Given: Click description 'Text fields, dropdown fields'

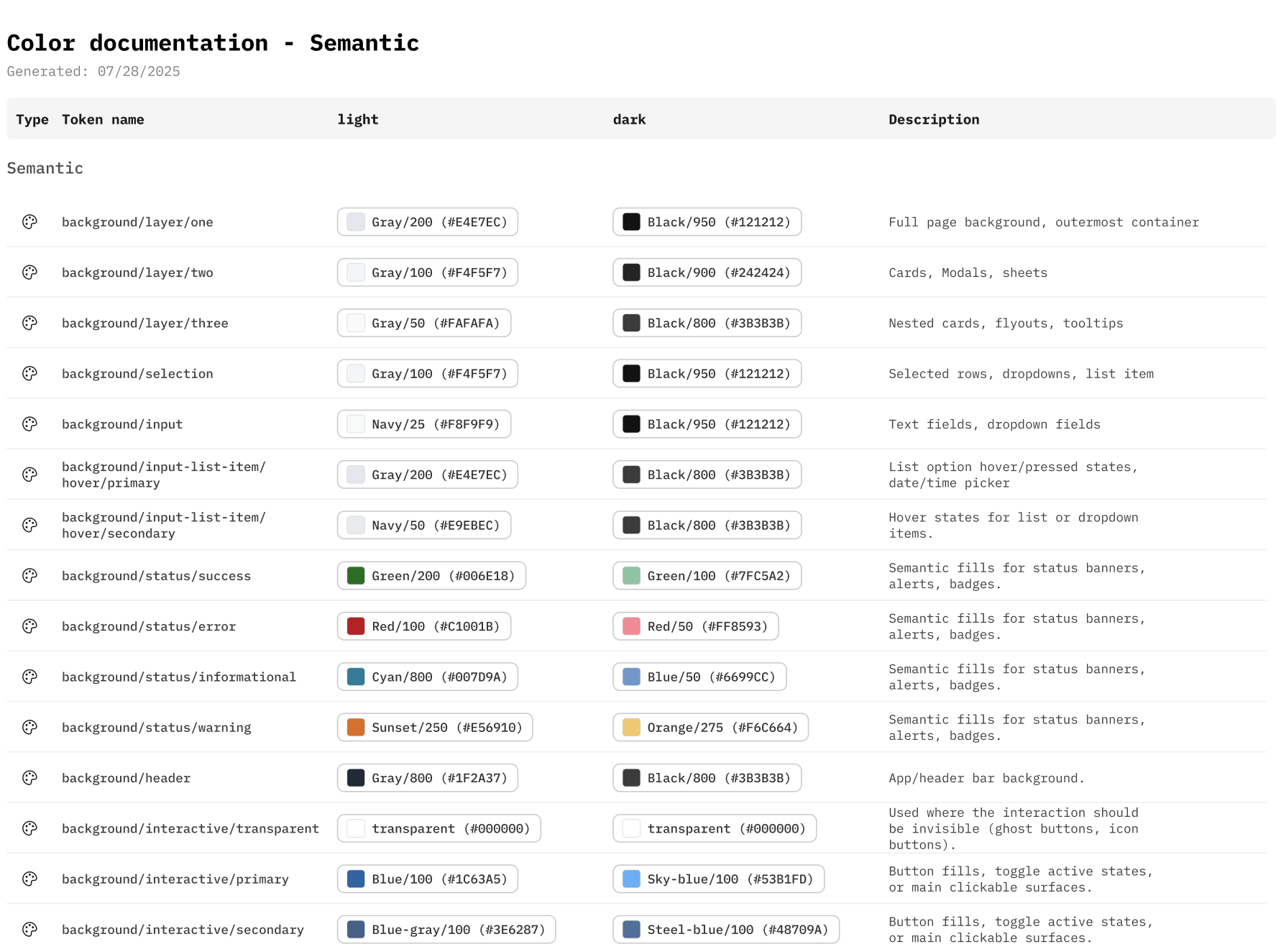Looking at the screenshot, I should [x=994, y=424].
